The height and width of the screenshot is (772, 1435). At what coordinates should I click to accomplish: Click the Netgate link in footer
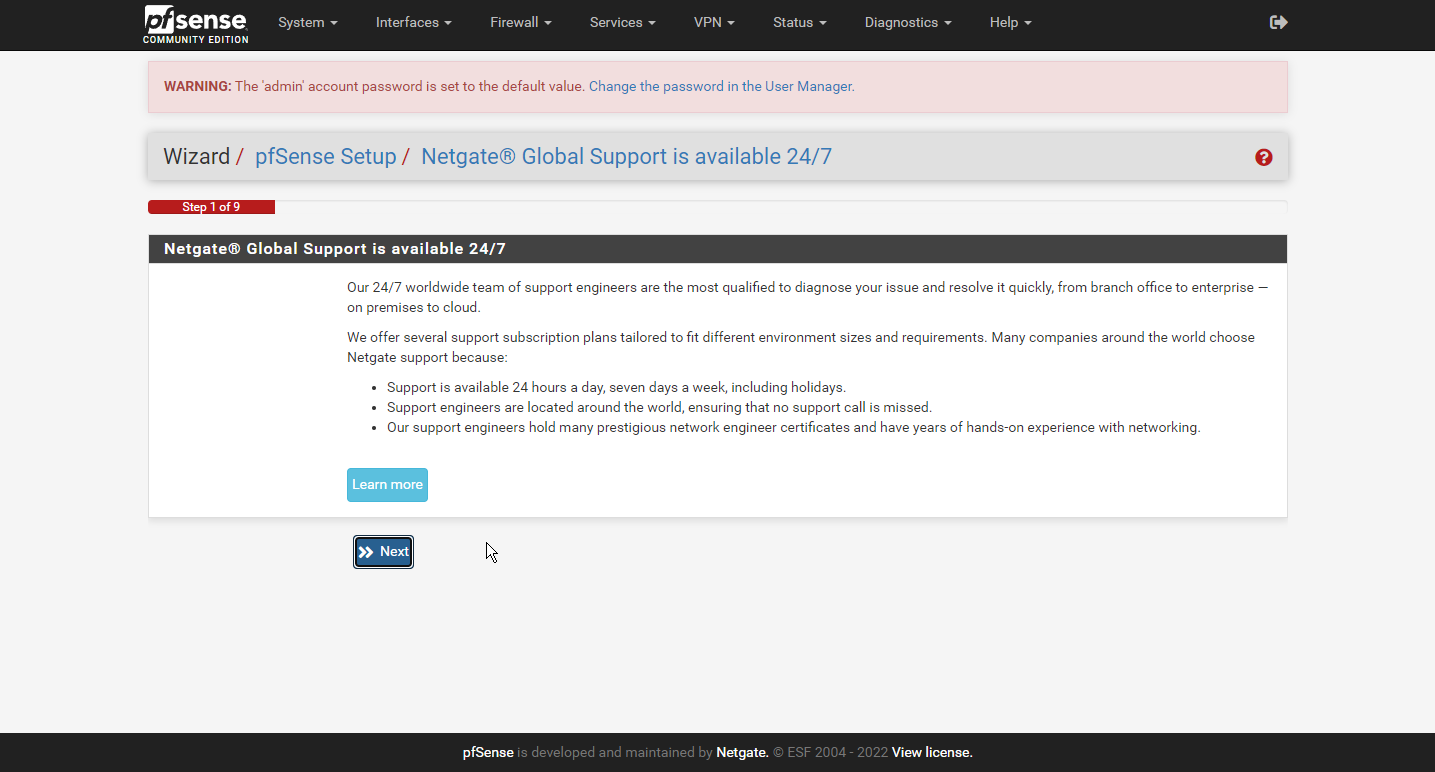pyautogui.click(x=742, y=753)
